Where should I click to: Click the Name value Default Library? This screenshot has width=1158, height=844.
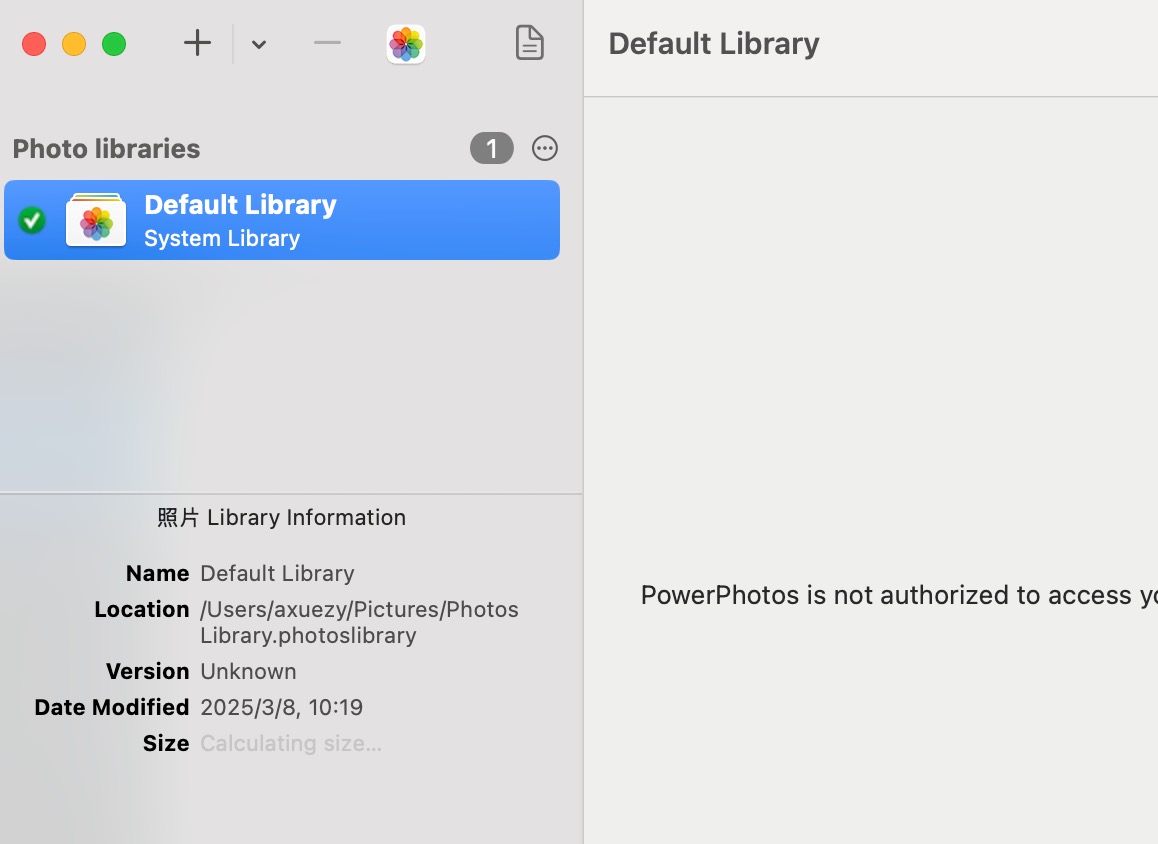click(x=278, y=573)
